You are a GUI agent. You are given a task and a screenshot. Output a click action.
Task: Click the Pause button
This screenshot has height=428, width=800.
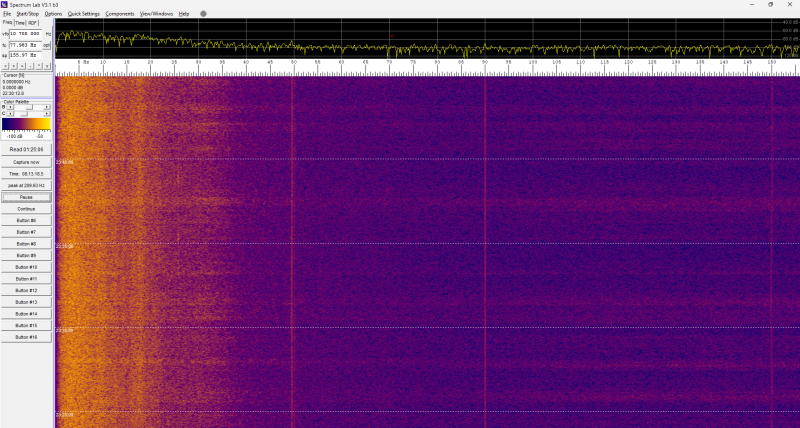tap(26, 197)
